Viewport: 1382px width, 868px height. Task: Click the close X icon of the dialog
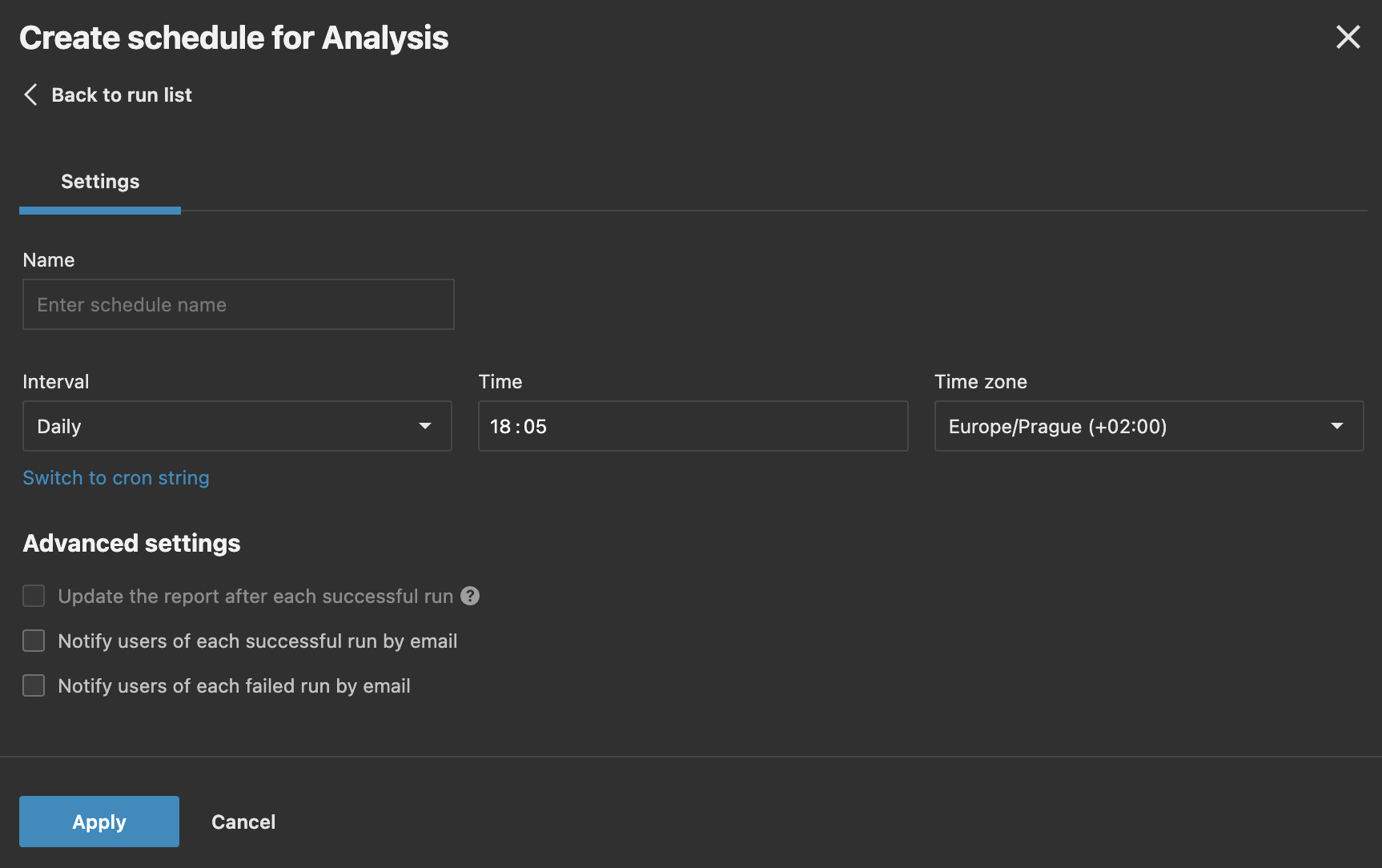[1348, 37]
